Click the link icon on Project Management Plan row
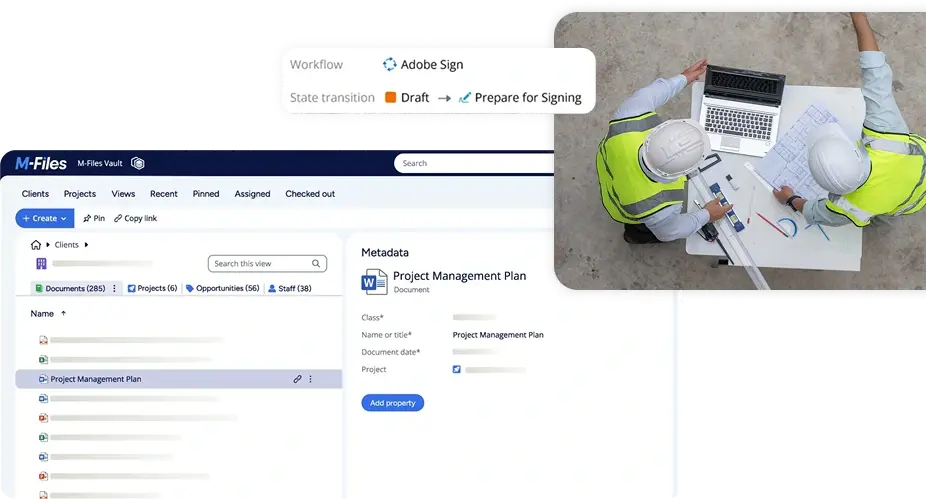This screenshot has width=926, height=499. pos(298,379)
